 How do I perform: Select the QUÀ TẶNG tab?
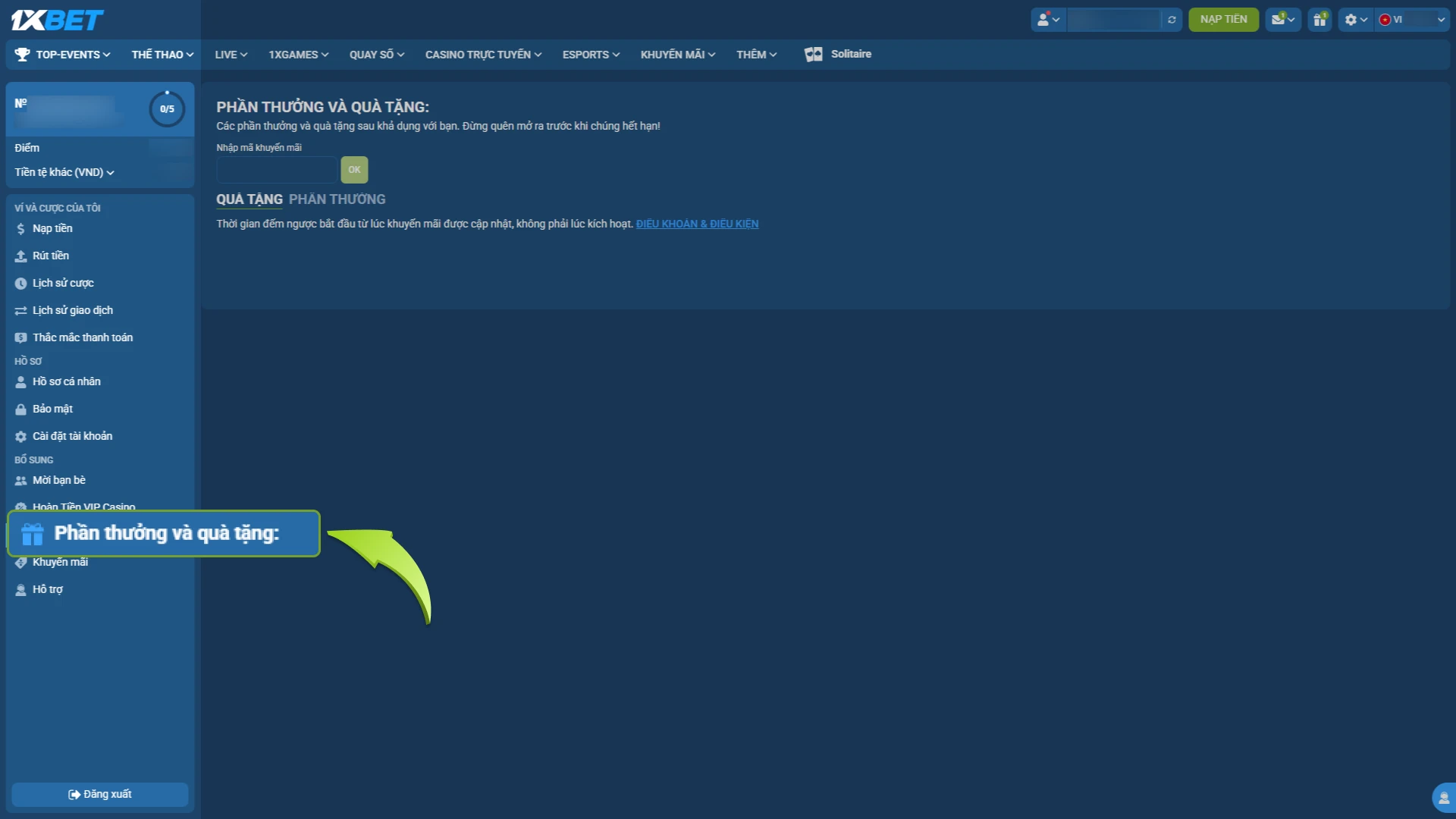[249, 199]
